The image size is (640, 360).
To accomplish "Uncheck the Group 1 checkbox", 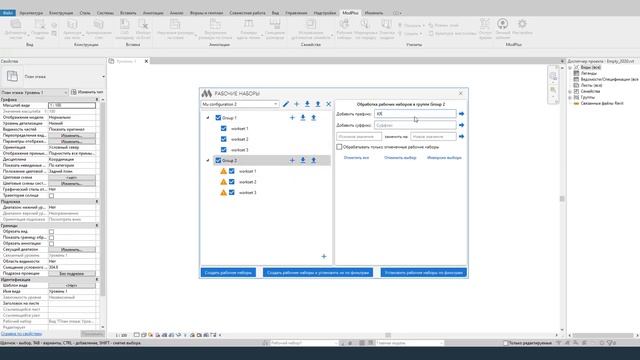I will (218, 118).
